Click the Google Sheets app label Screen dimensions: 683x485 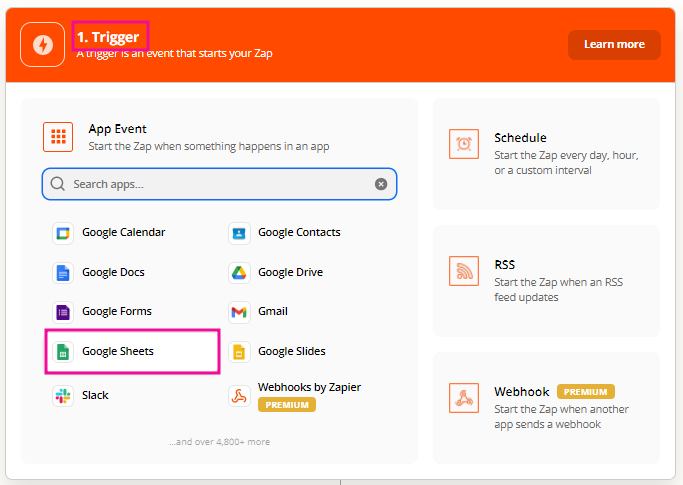coord(118,352)
